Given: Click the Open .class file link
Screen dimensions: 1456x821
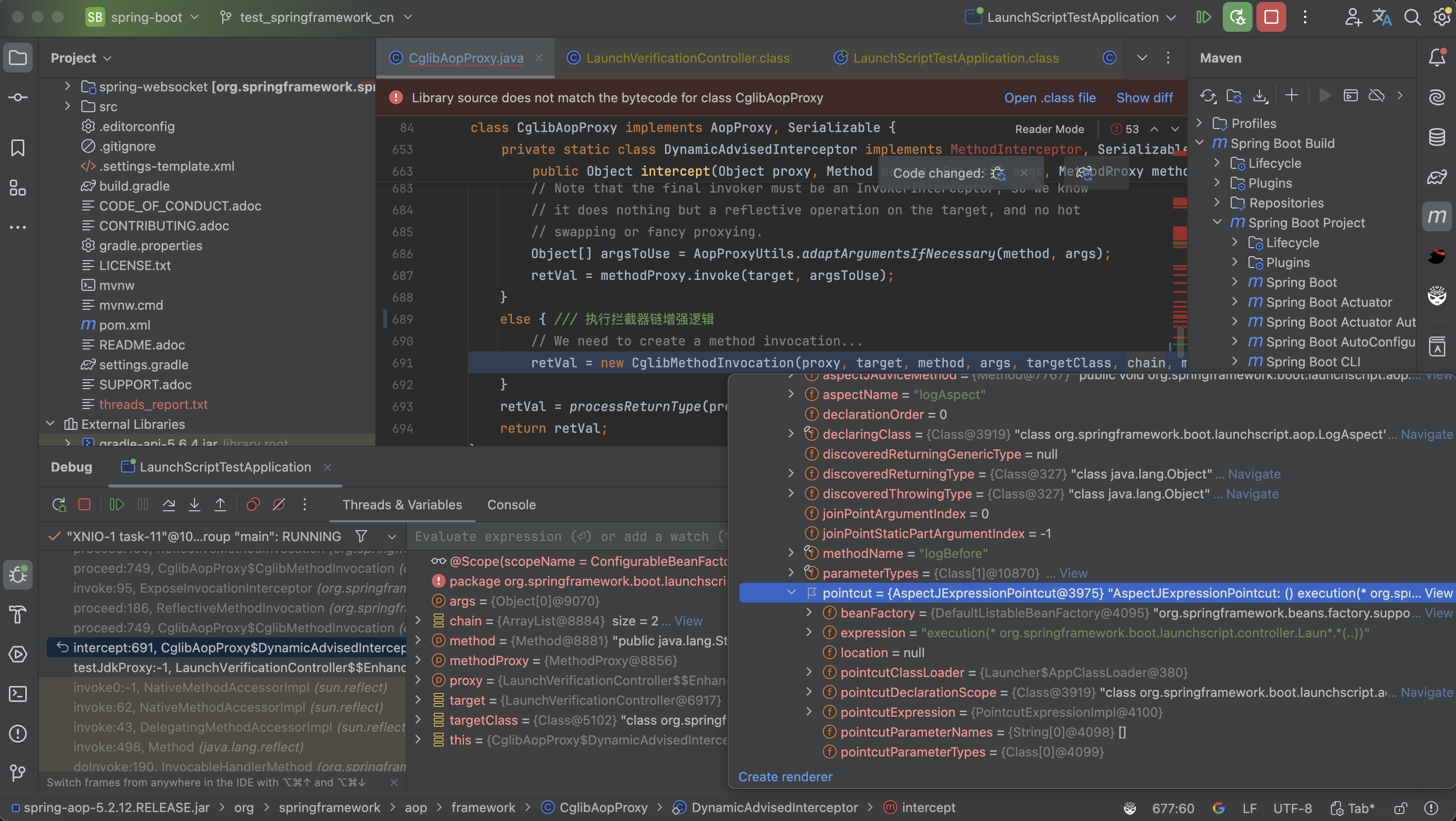Looking at the screenshot, I should click(x=1050, y=98).
